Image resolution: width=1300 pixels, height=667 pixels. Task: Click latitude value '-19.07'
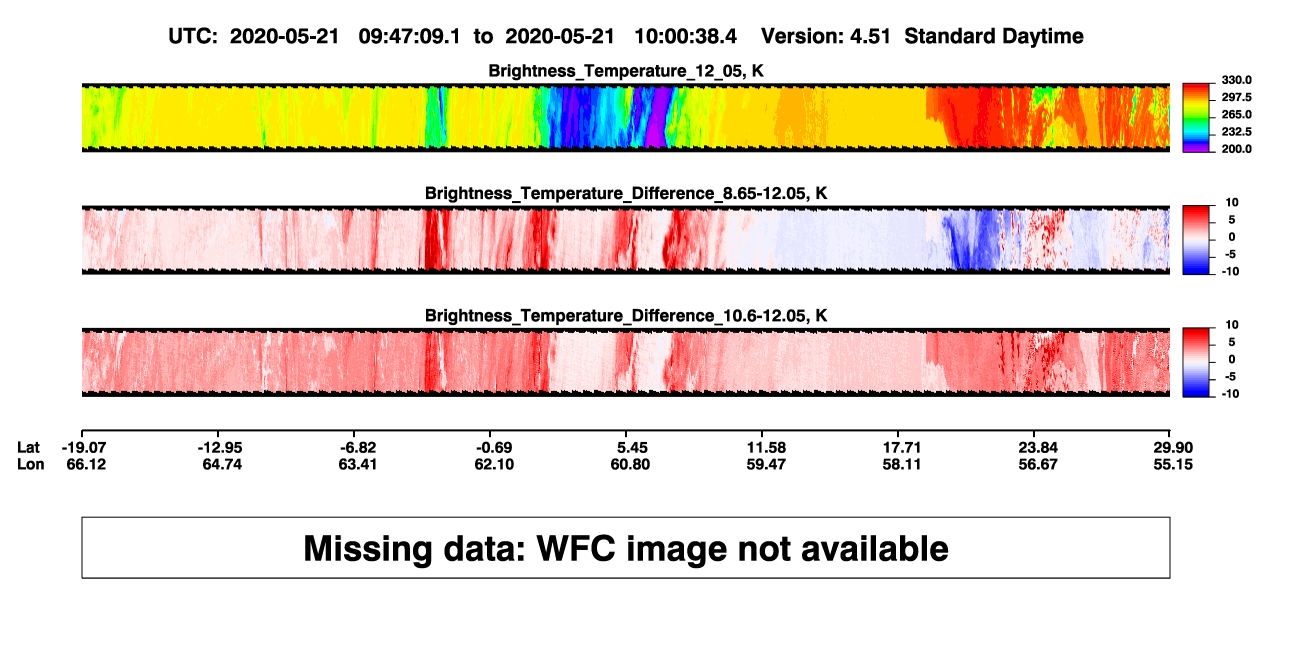coord(86,447)
